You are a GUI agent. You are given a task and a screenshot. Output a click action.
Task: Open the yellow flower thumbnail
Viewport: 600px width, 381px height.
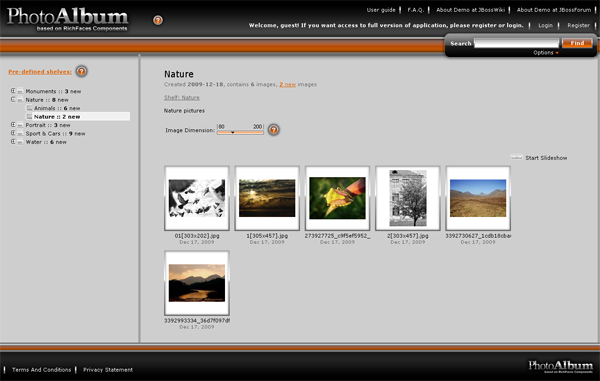tap(337, 198)
